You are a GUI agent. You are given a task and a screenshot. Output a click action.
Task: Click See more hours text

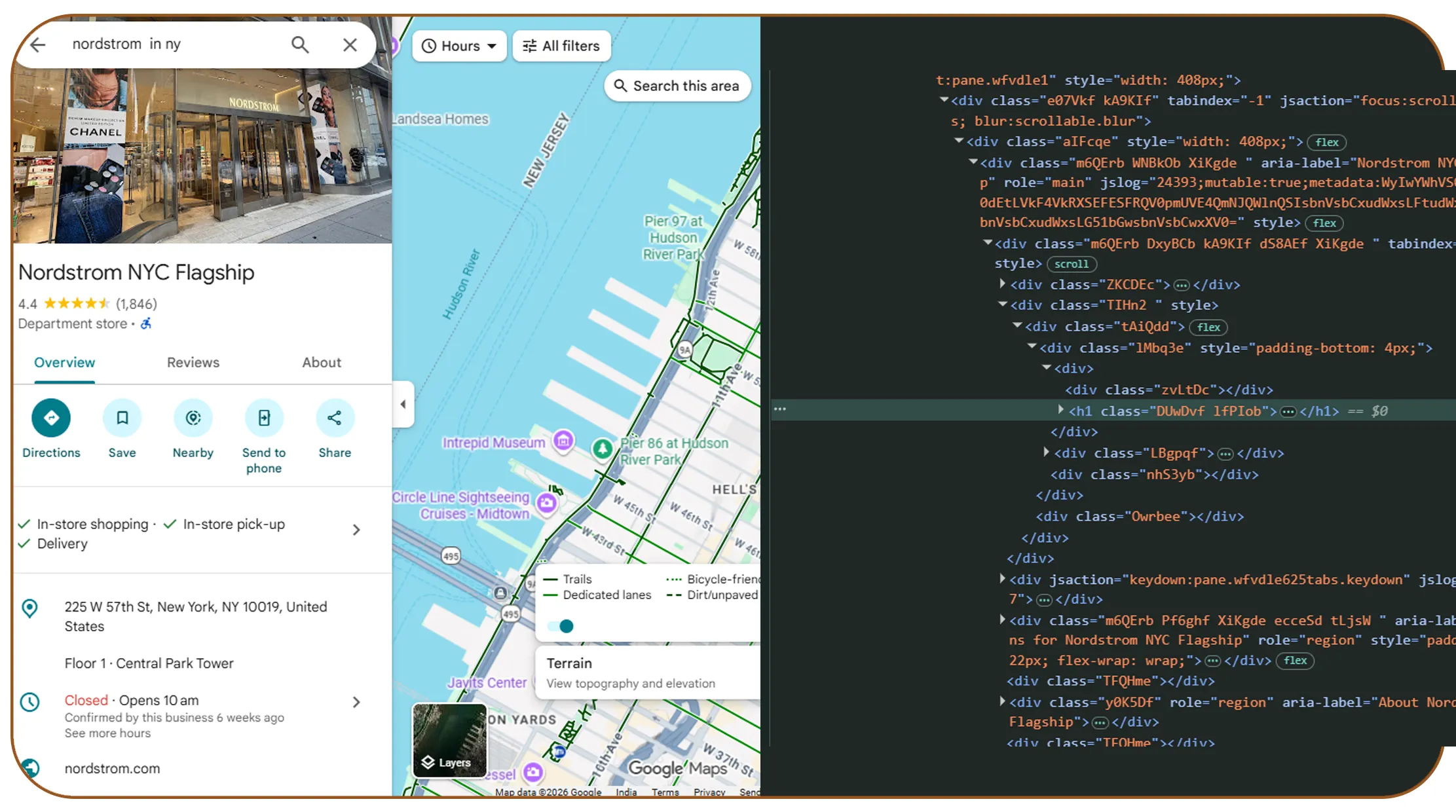tap(107, 733)
